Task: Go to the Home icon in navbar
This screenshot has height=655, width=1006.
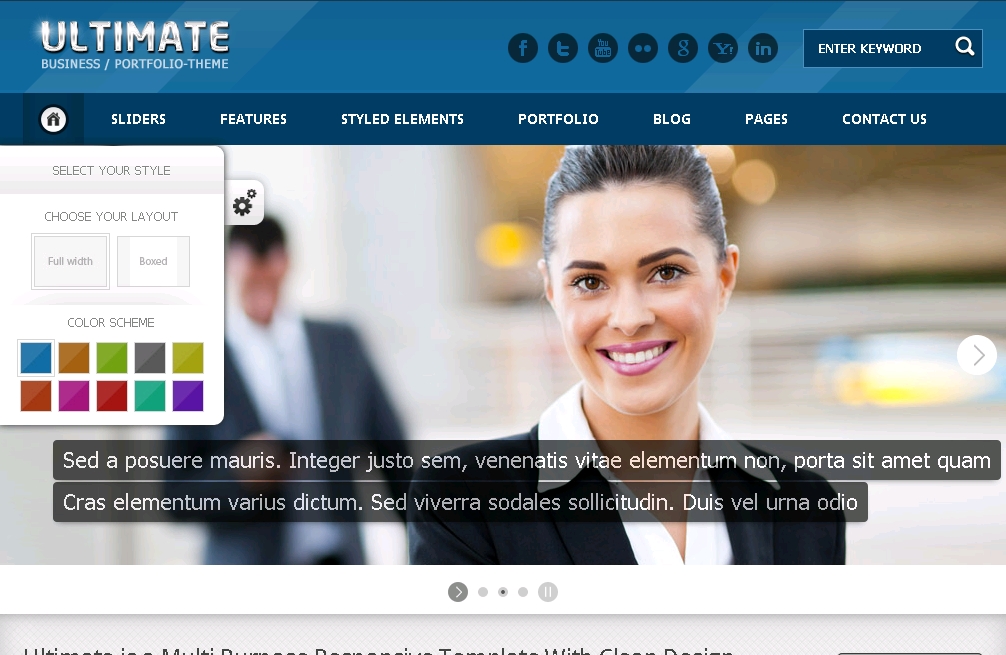Action: pos(54,119)
